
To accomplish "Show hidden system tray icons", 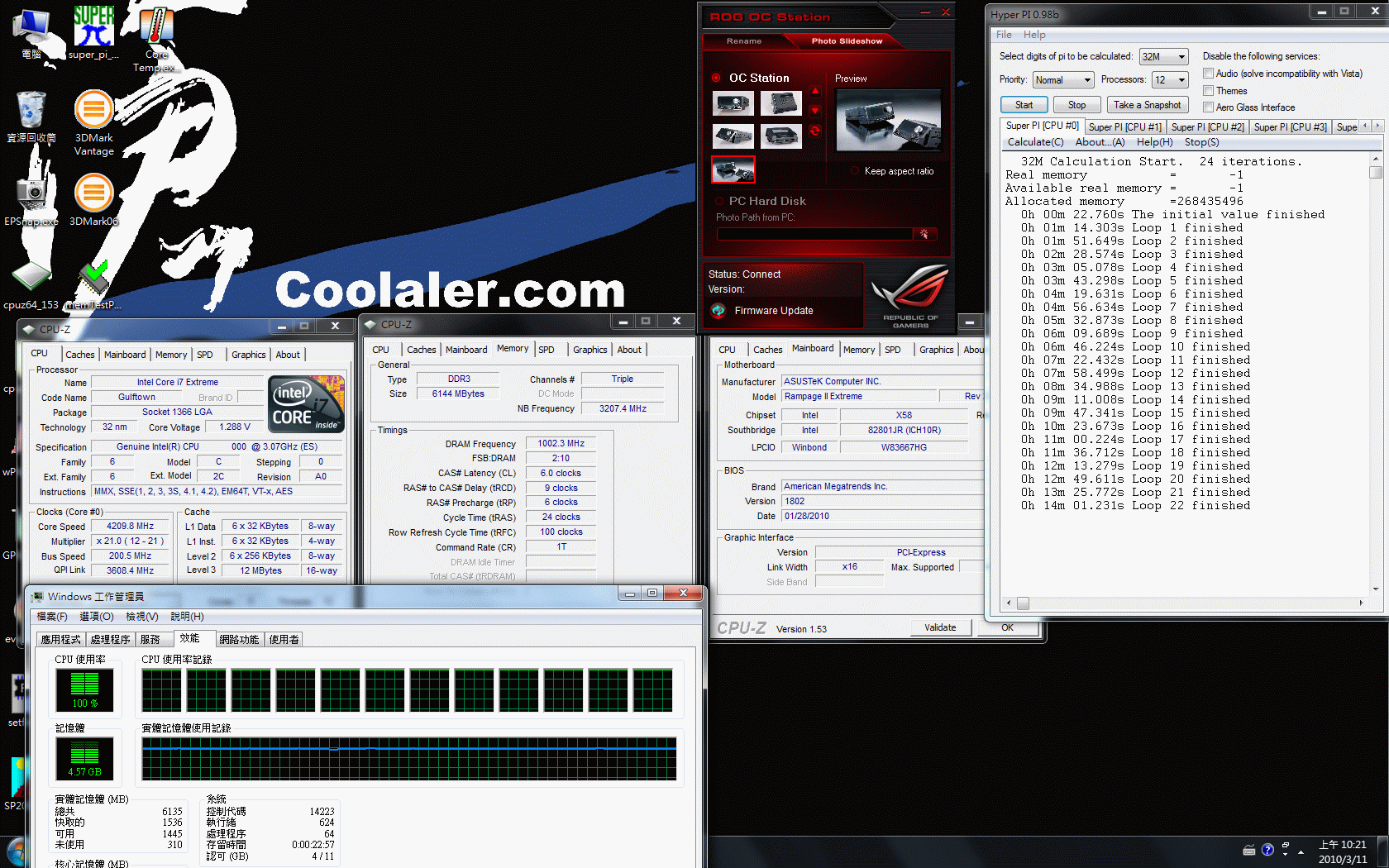I will (1301, 851).
